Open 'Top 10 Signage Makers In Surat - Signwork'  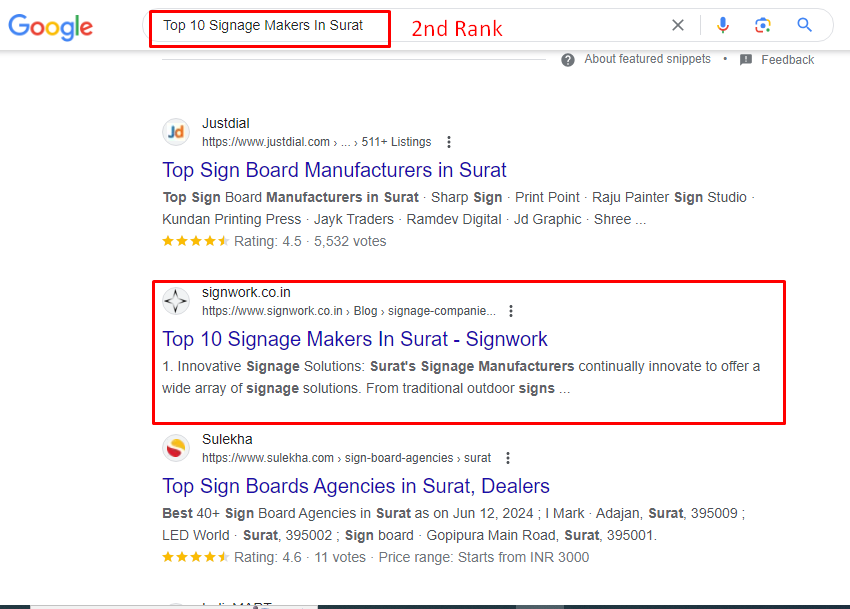pyautogui.click(x=355, y=339)
